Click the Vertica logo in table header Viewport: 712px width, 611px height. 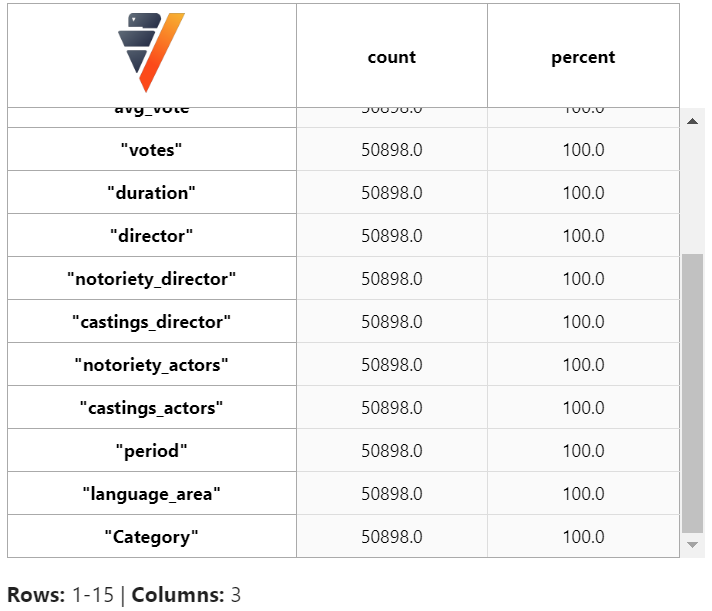(151, 52)
